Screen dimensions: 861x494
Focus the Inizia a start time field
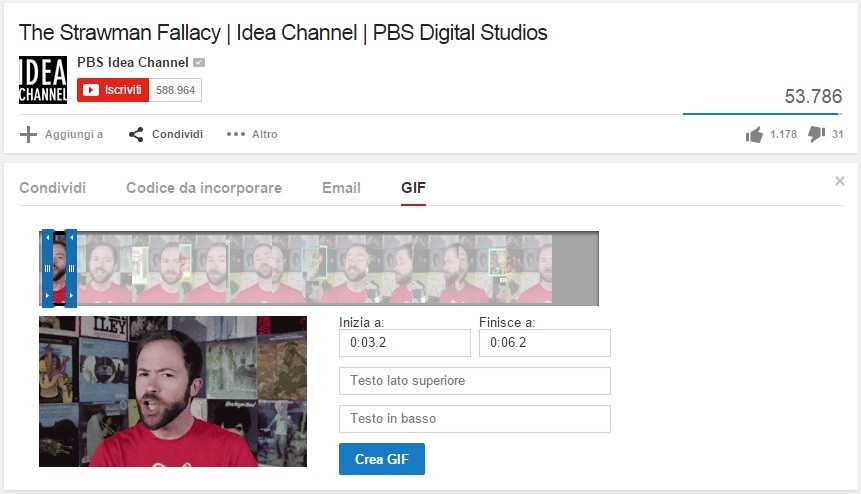coord(405,343)
